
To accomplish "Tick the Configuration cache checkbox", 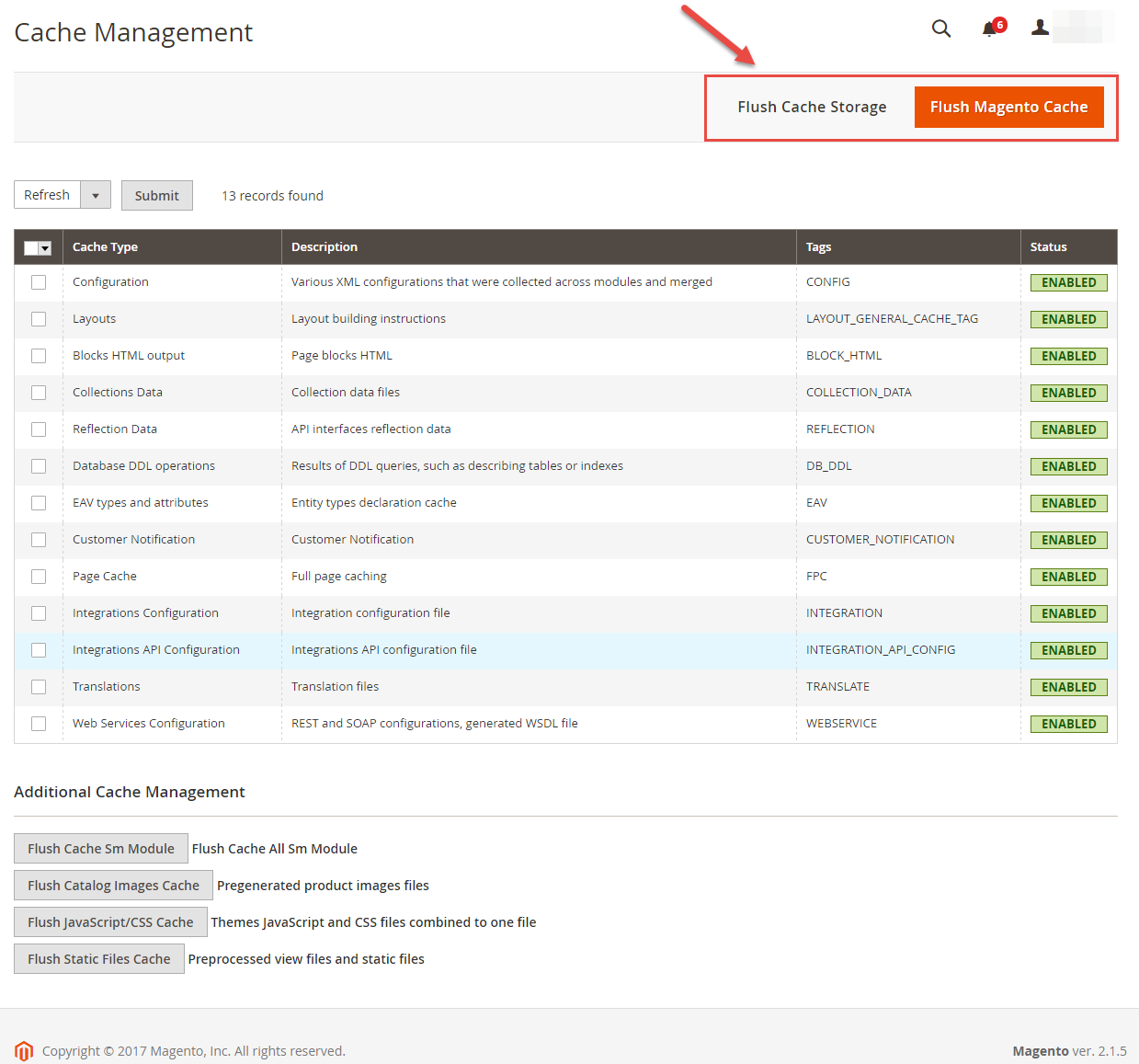I will 39,282.
